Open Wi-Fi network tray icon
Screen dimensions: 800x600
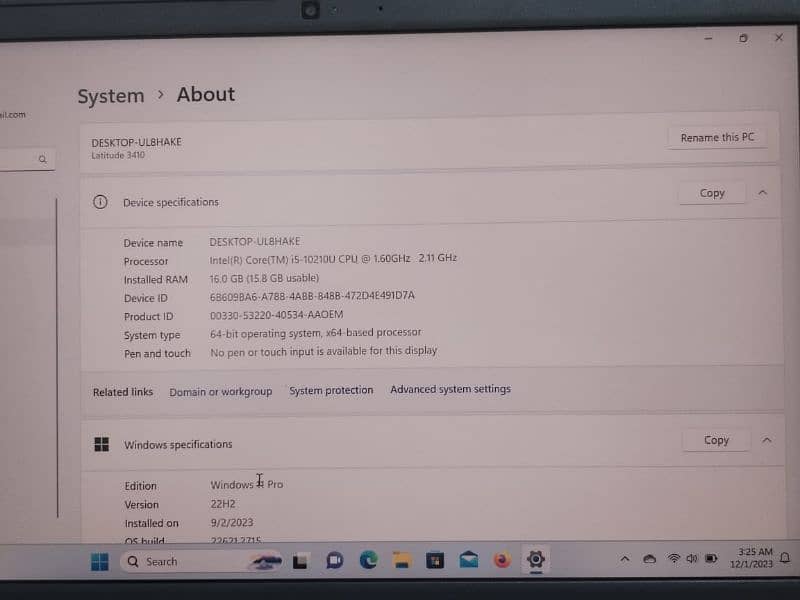click(x=673, y=559)
